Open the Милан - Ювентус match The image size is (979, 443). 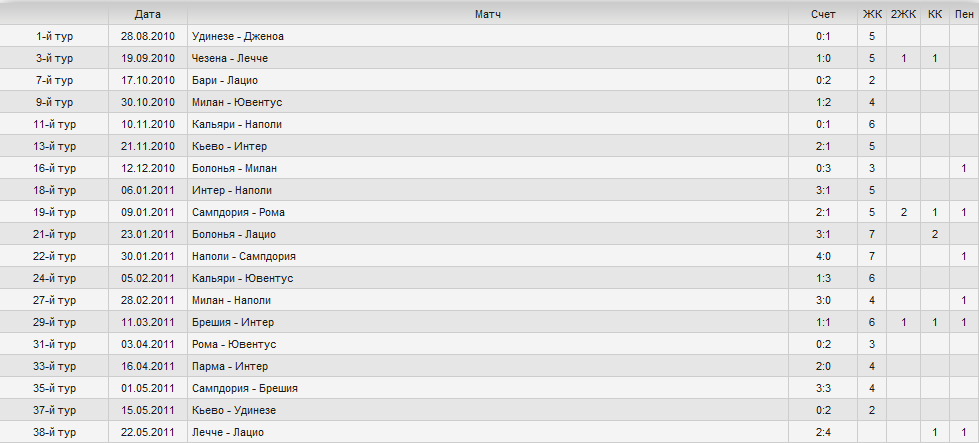(237, 102)
